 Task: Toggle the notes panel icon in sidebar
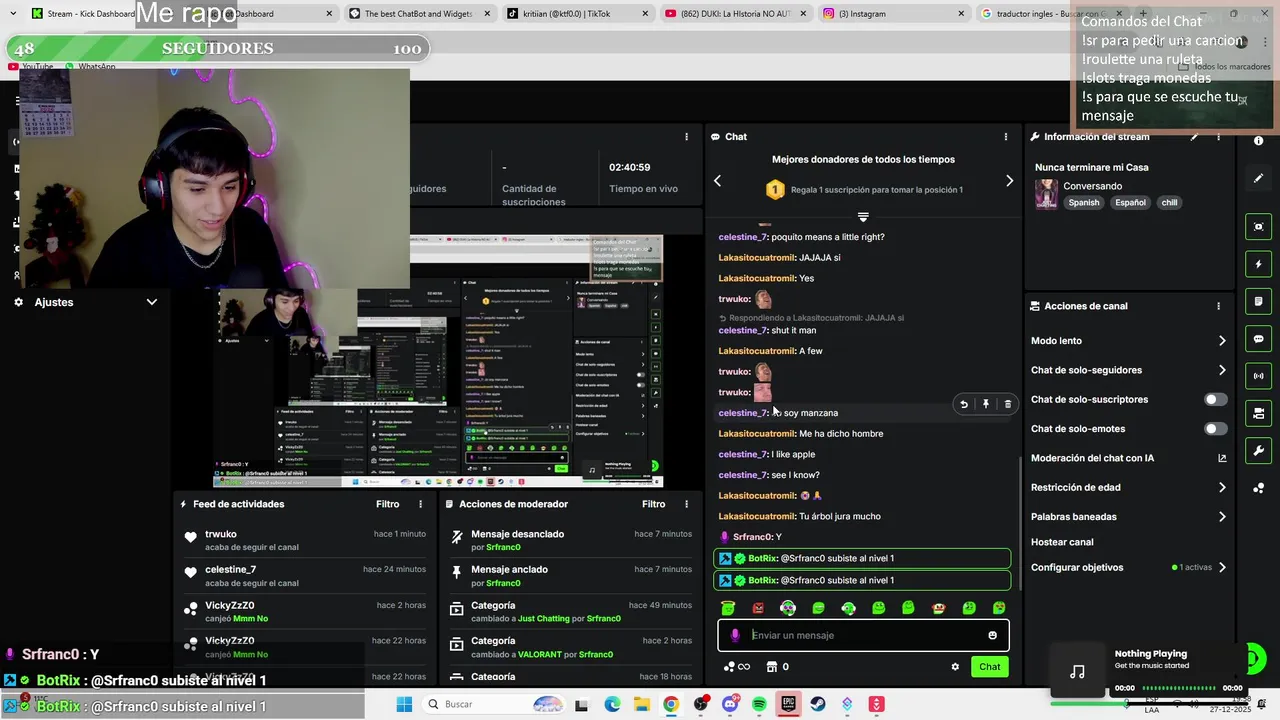pyautogui.click(x=1259, y=301)
